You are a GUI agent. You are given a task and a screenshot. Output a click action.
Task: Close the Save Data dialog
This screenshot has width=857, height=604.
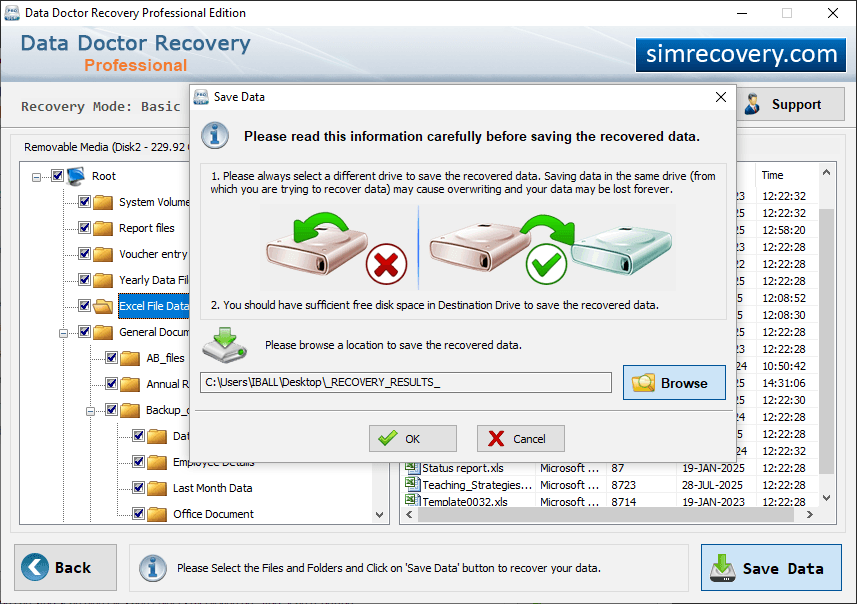[720, 97]
